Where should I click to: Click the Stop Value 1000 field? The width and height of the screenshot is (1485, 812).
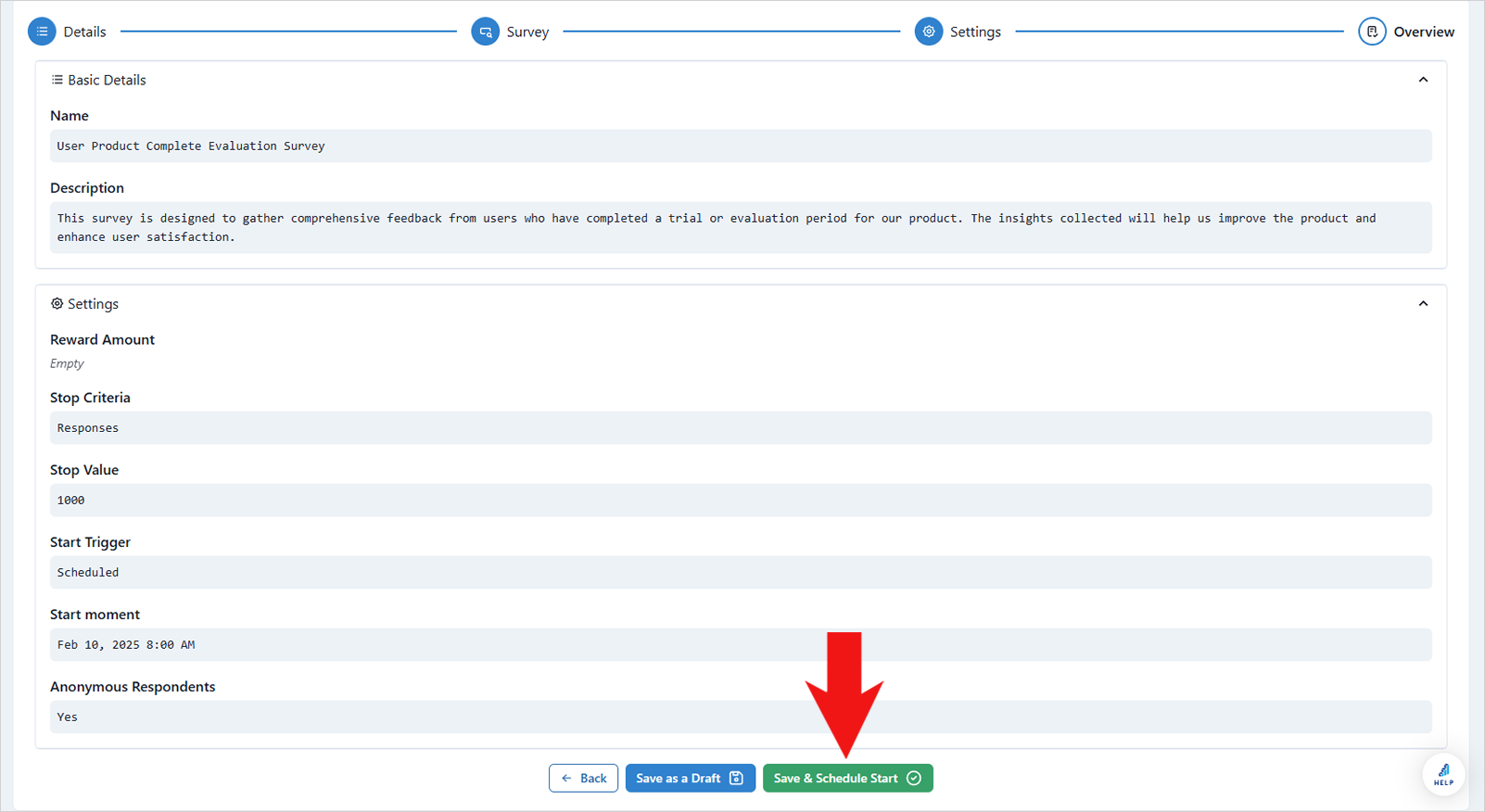point(741,500)
